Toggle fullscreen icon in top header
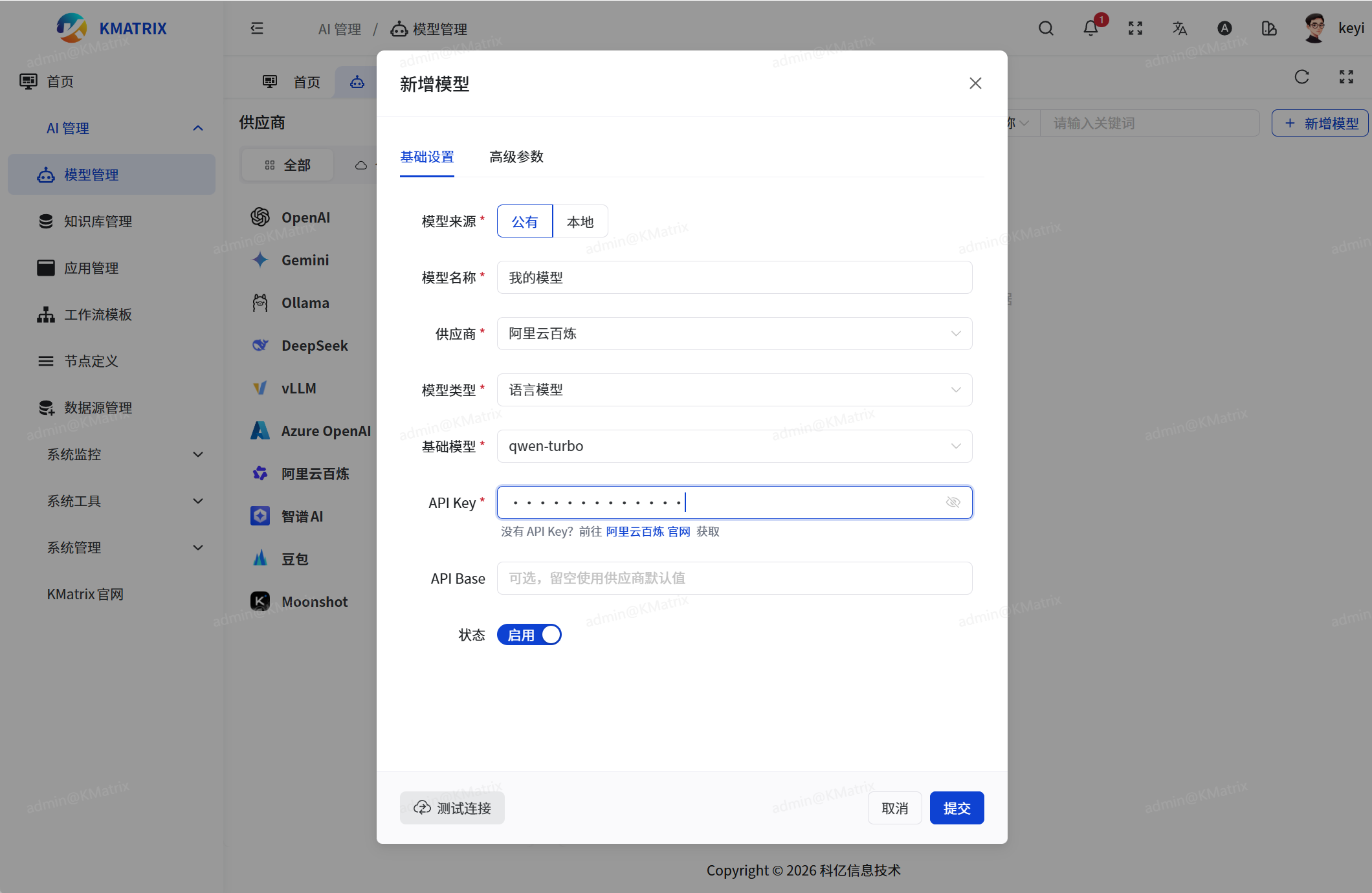This screenshot has height=893, width=1372. coord(1135,28)
